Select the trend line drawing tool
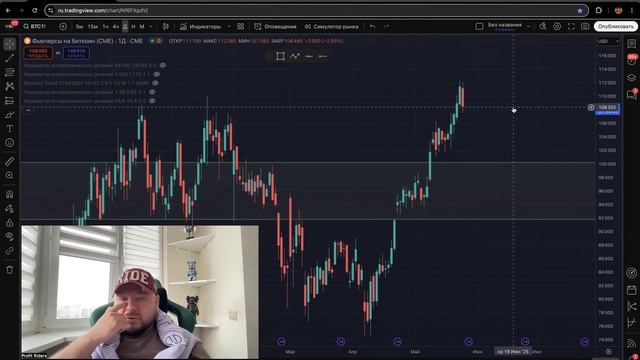This screenshot has width=640, height=360. 9,58
